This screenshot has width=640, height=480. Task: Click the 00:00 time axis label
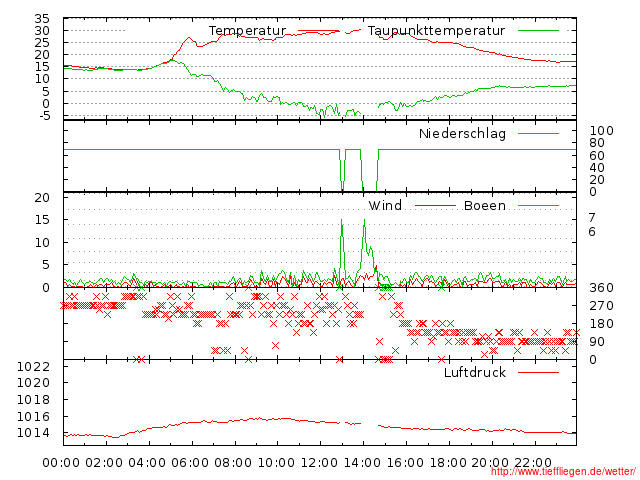coord(61,463)
